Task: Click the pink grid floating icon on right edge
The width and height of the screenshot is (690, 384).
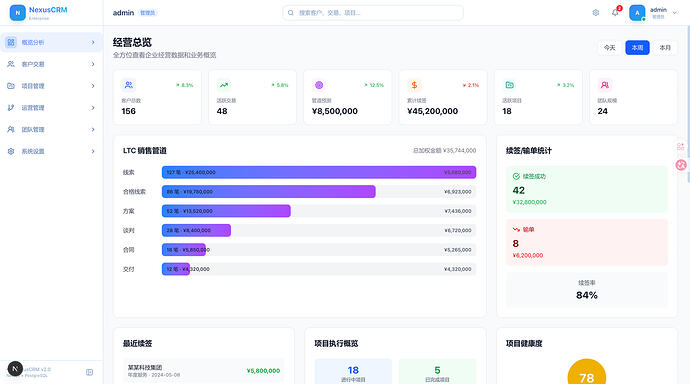Action: click(x=681, y=146)
